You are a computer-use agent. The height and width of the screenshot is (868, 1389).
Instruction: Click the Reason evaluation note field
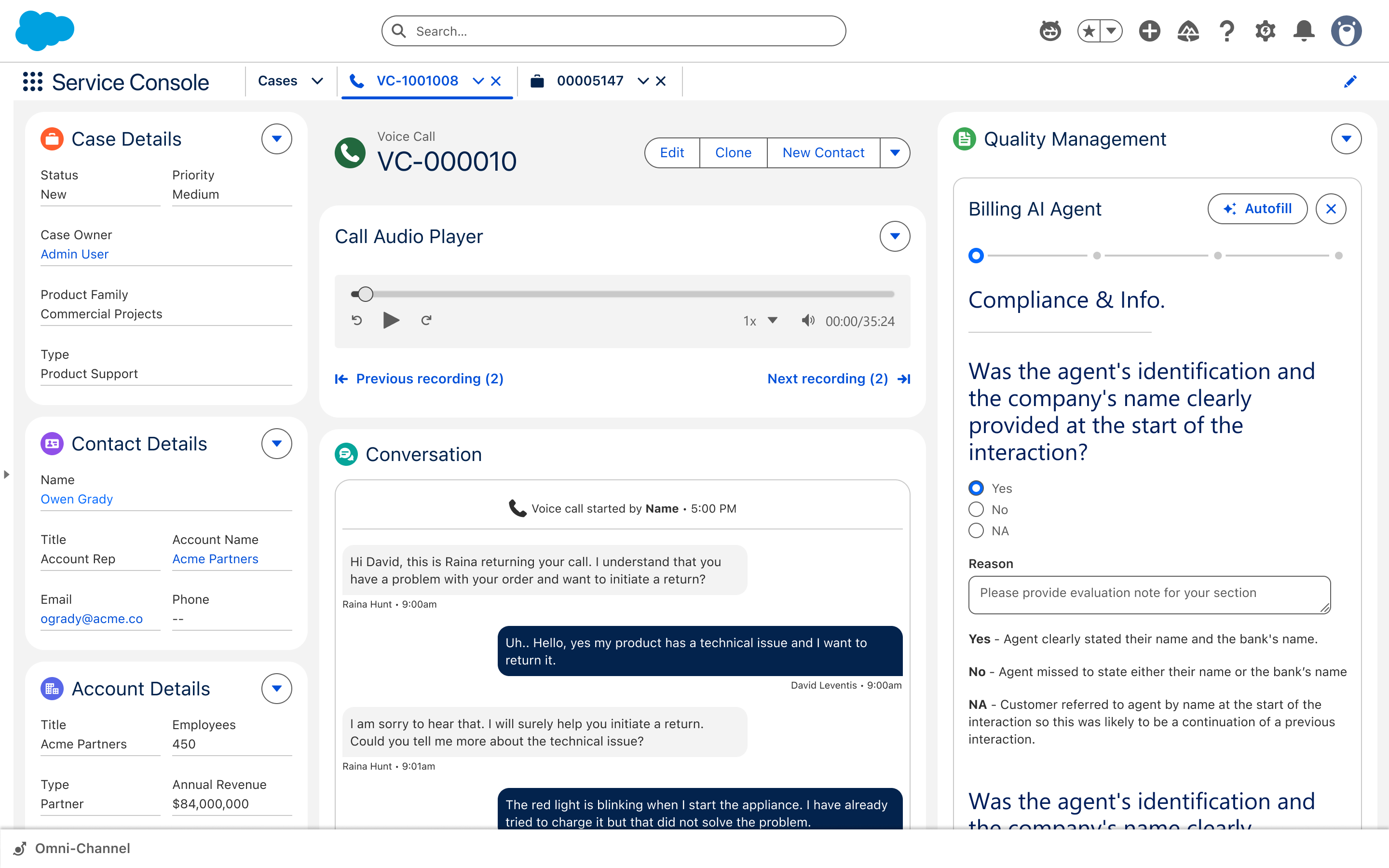1150,595
